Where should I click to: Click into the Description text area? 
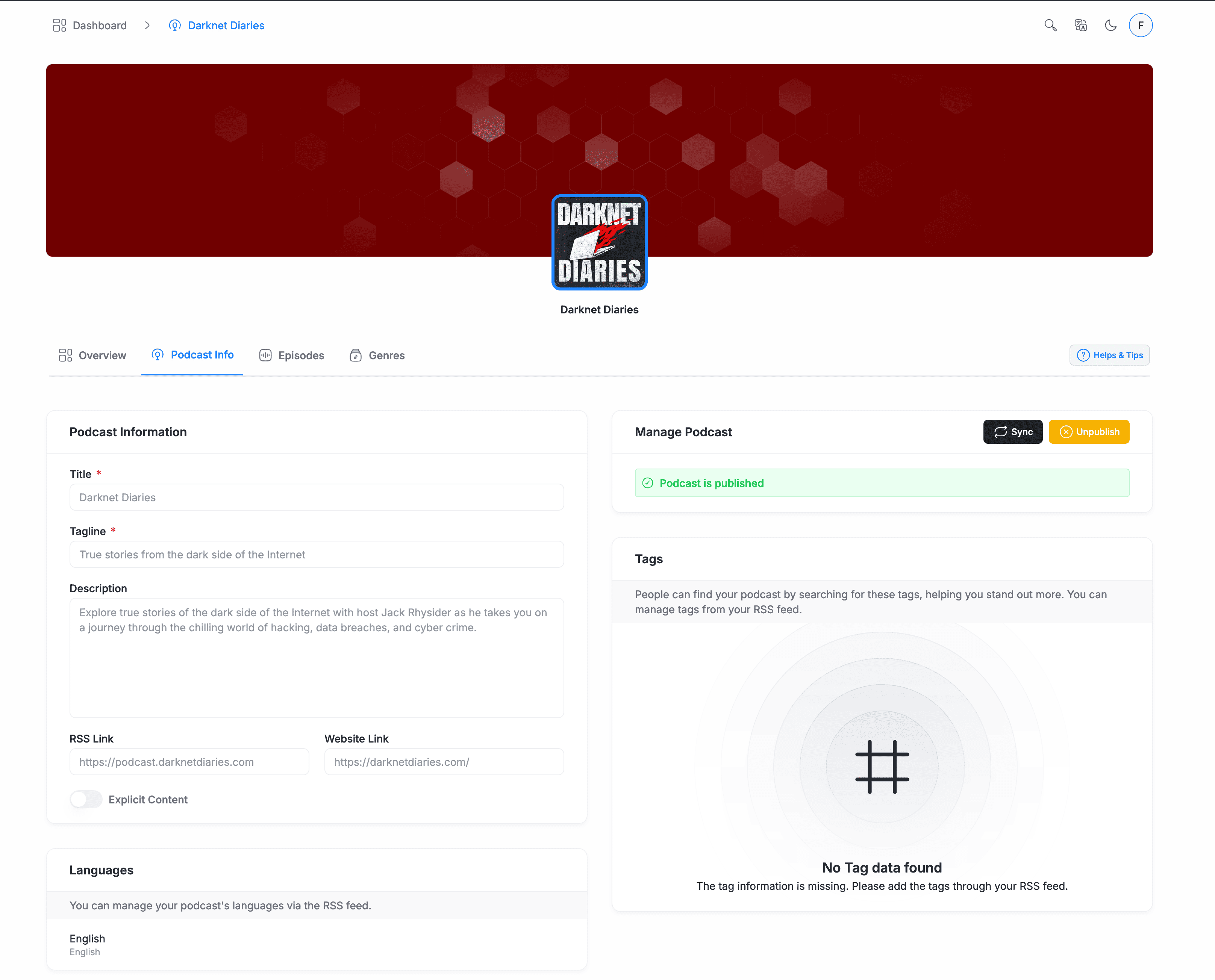pos(316,658)
